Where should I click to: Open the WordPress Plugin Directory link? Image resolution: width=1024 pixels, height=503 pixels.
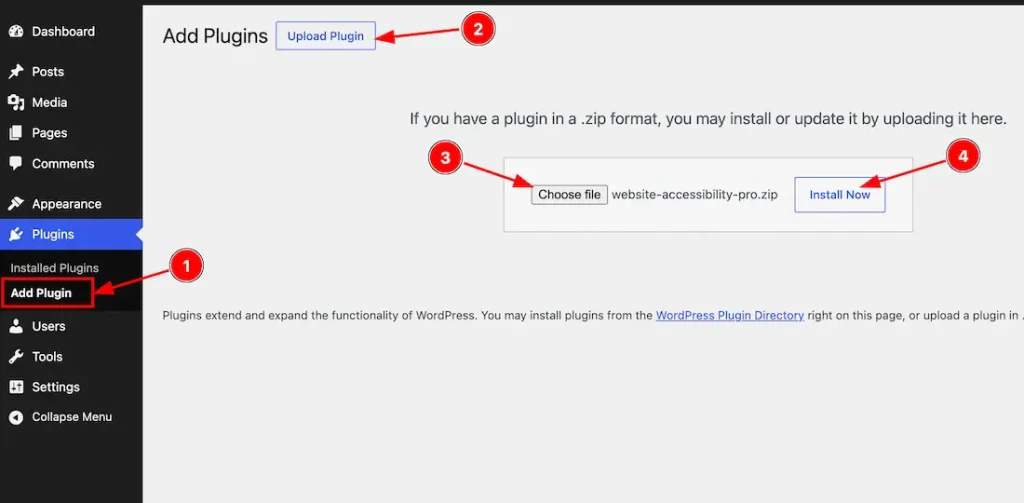click(x=729, y=316)
